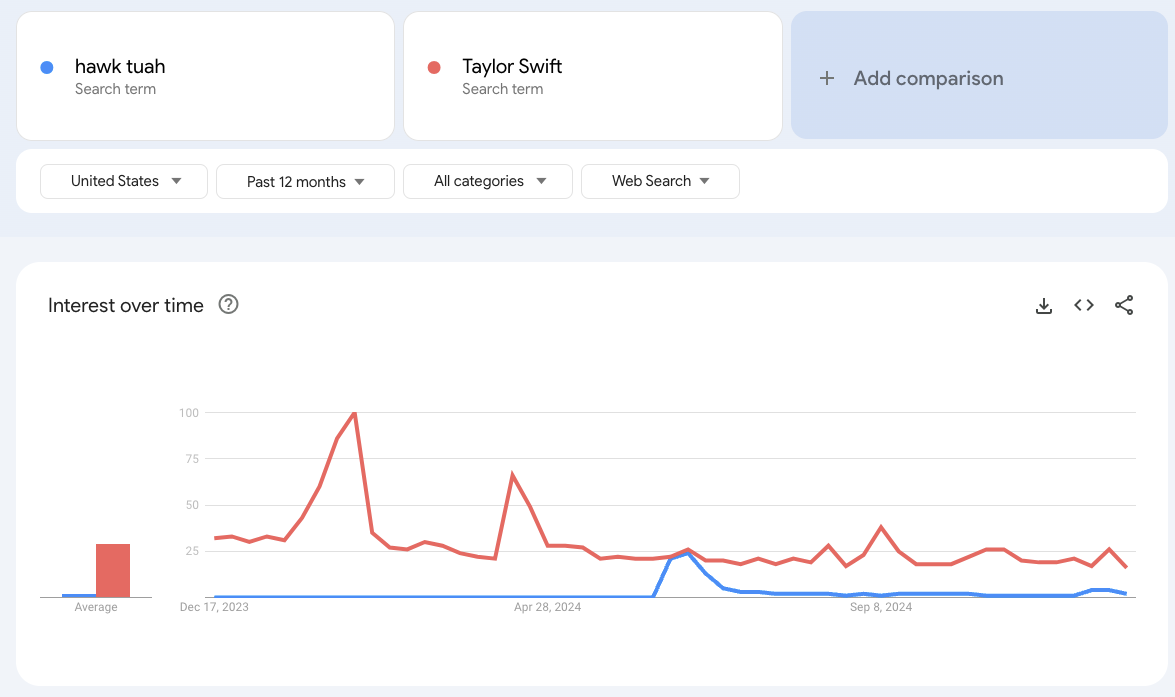Click the Dec 17, 2023 axis label
This screenshot has height=697, width=1175.
[214, 607]
